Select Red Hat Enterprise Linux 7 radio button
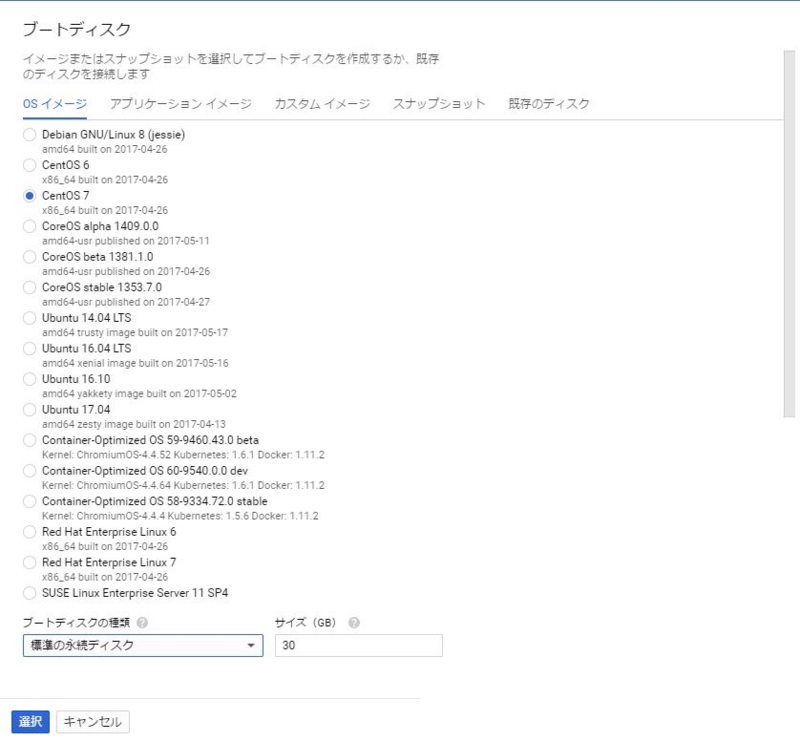 (30, 563)
